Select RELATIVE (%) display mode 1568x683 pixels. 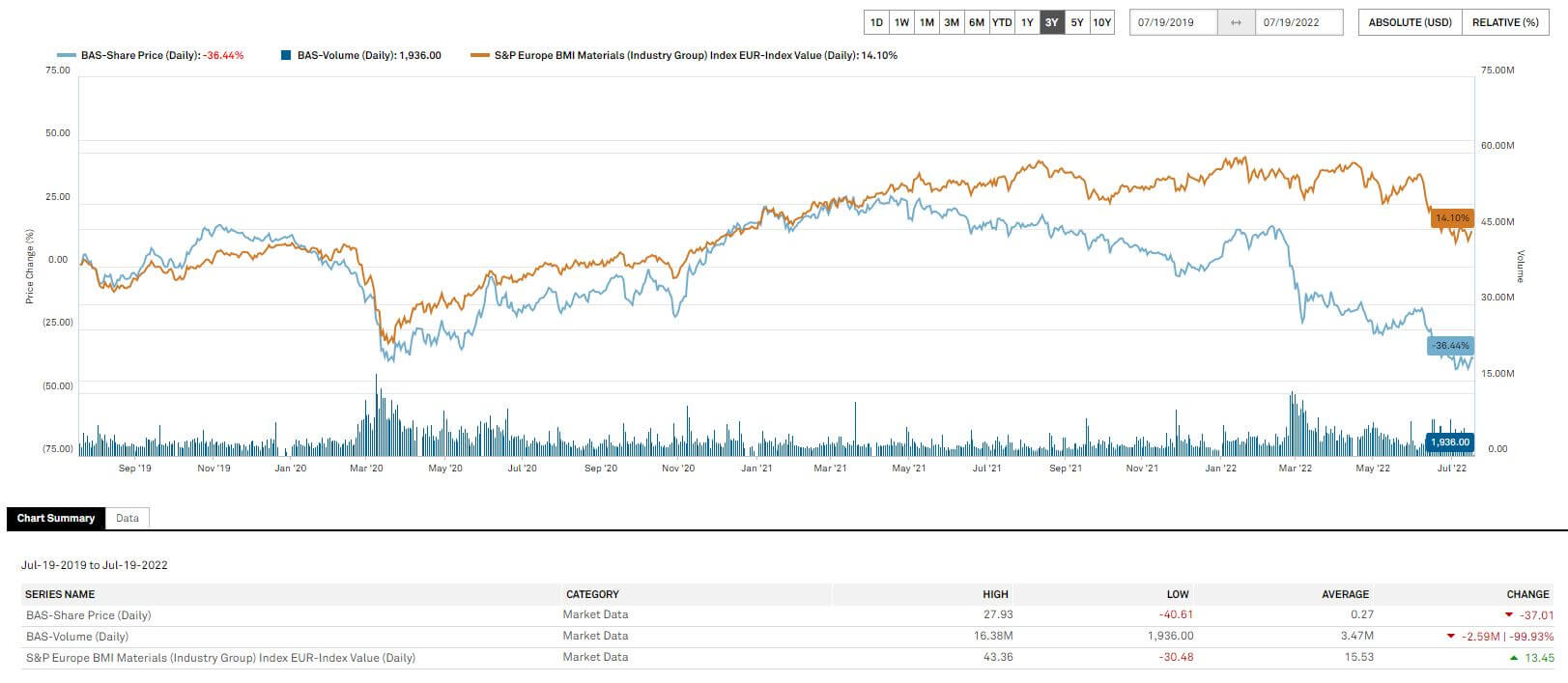tap(1505, 22)
